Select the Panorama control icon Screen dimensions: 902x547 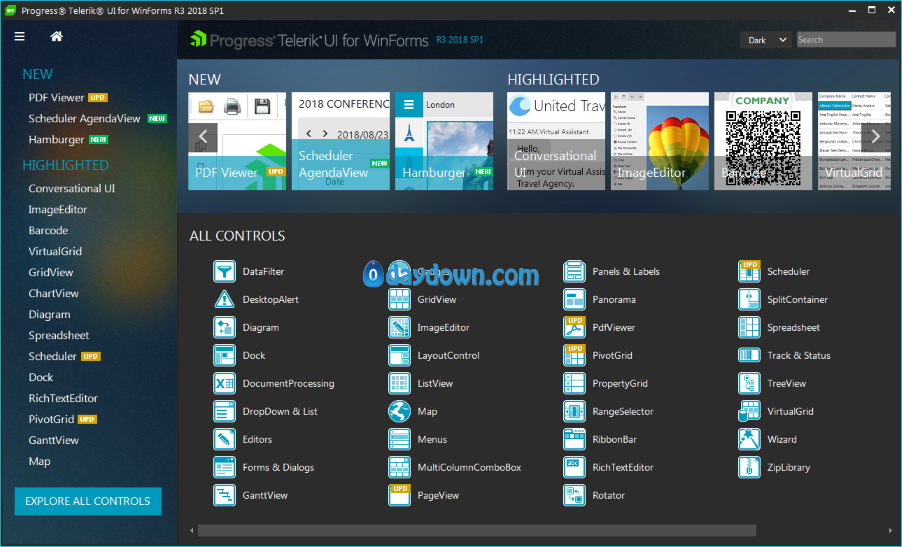pos(574,300)
